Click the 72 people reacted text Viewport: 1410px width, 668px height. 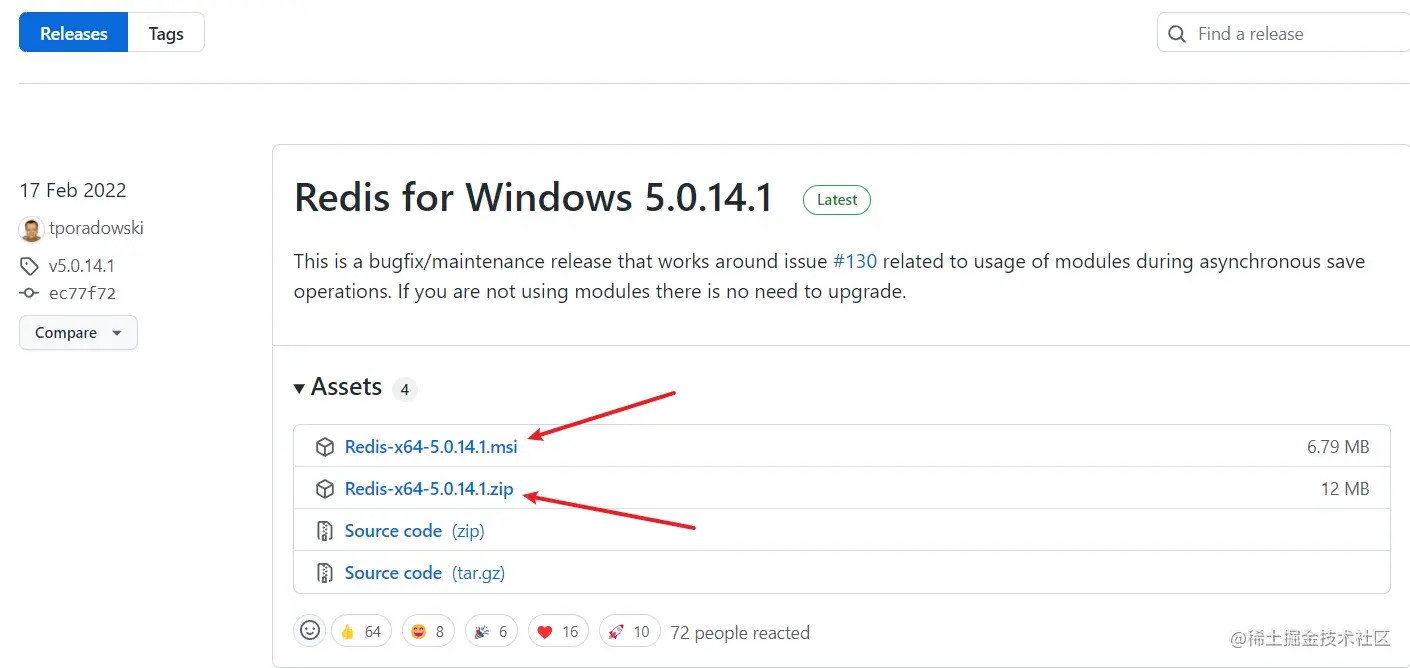[740, 633]
